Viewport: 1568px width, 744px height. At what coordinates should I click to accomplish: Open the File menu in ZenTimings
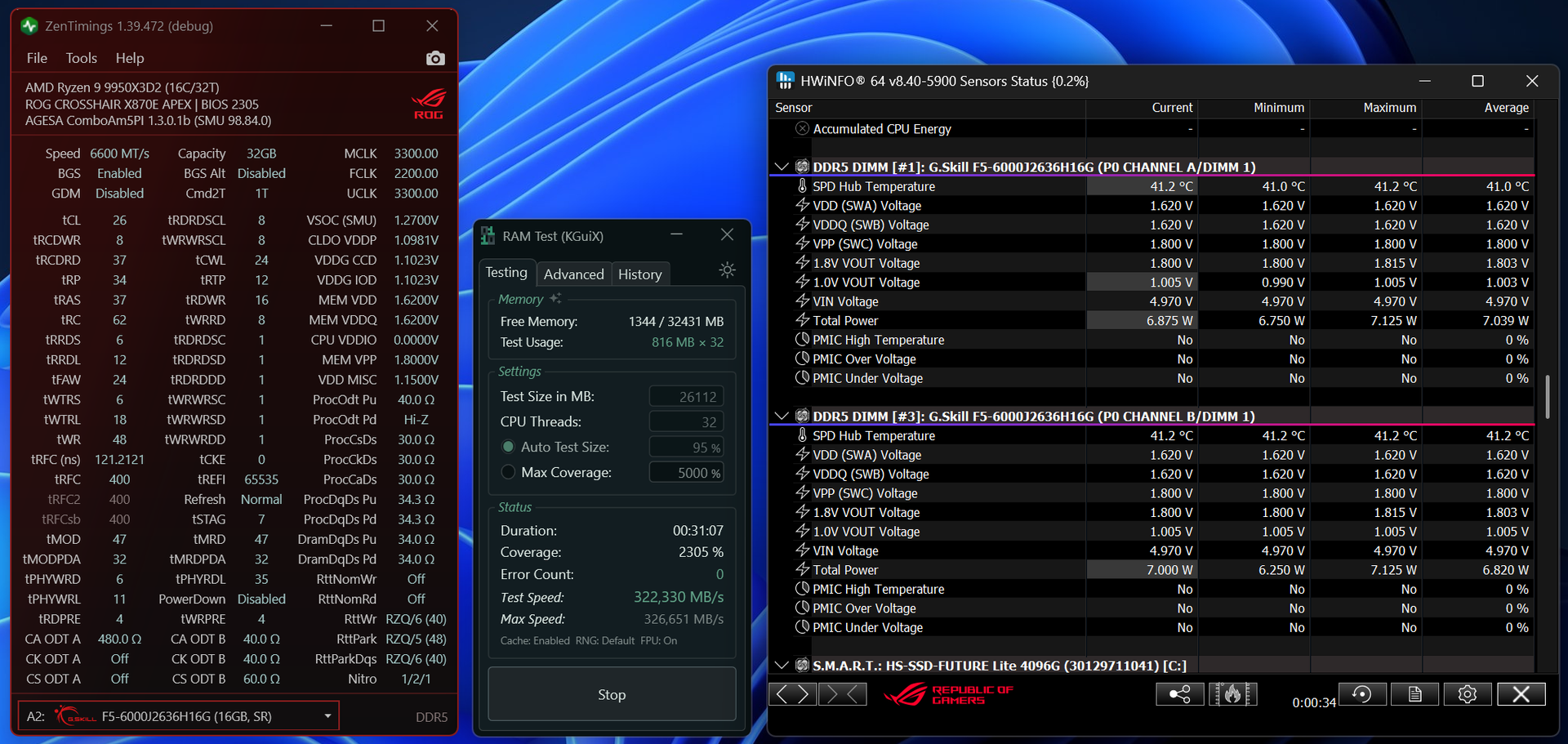37,58
